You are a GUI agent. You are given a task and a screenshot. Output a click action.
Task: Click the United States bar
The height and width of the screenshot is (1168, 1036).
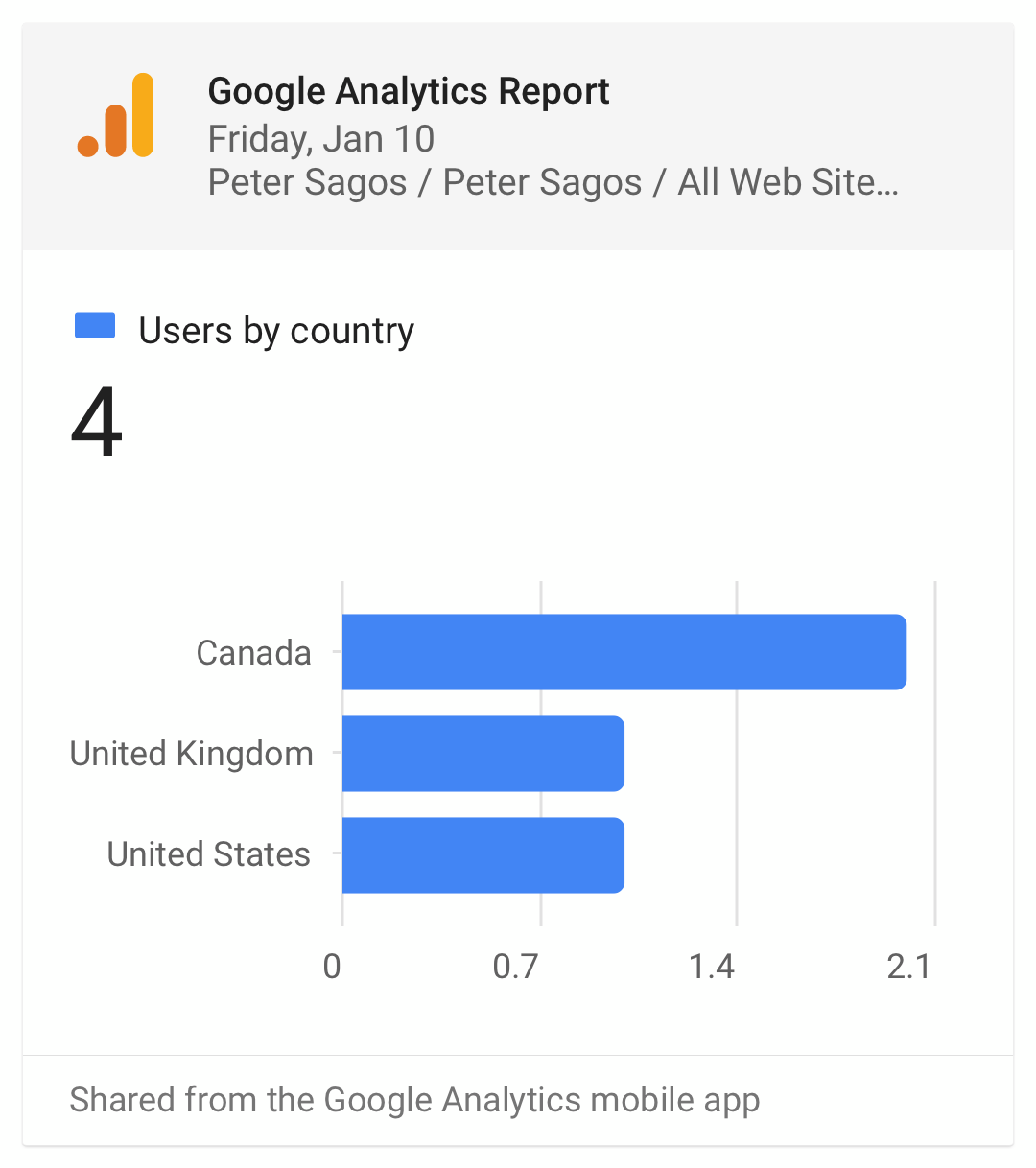pyautogui.click(x=483, y=855)
